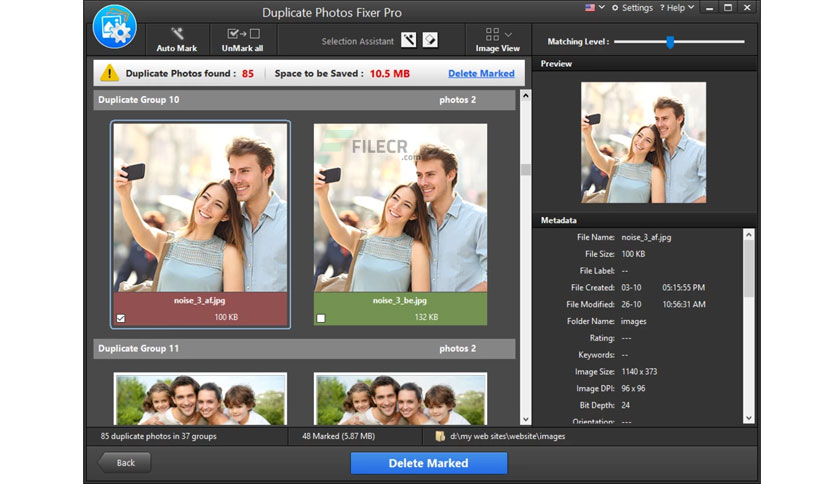Click the path d:\my web sites\website\images
Screen dimensions: 836x484
pyautogui.click(x=508, y=436)
